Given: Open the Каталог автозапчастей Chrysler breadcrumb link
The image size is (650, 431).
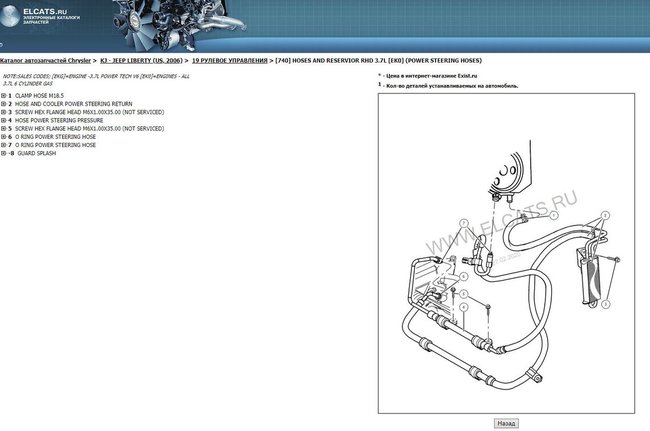Looking at the screenshot, I should (45, 61).
